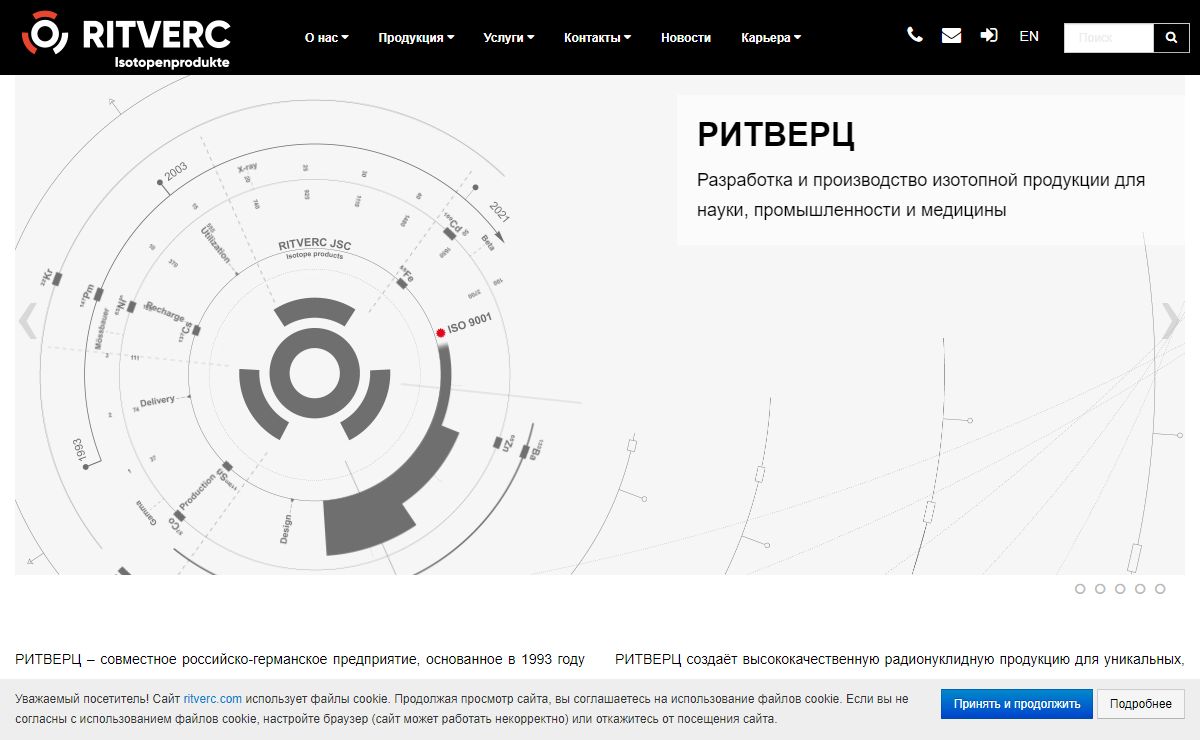
Task: Select the fourth carousel indicator dot
Action: point(1140,589)
